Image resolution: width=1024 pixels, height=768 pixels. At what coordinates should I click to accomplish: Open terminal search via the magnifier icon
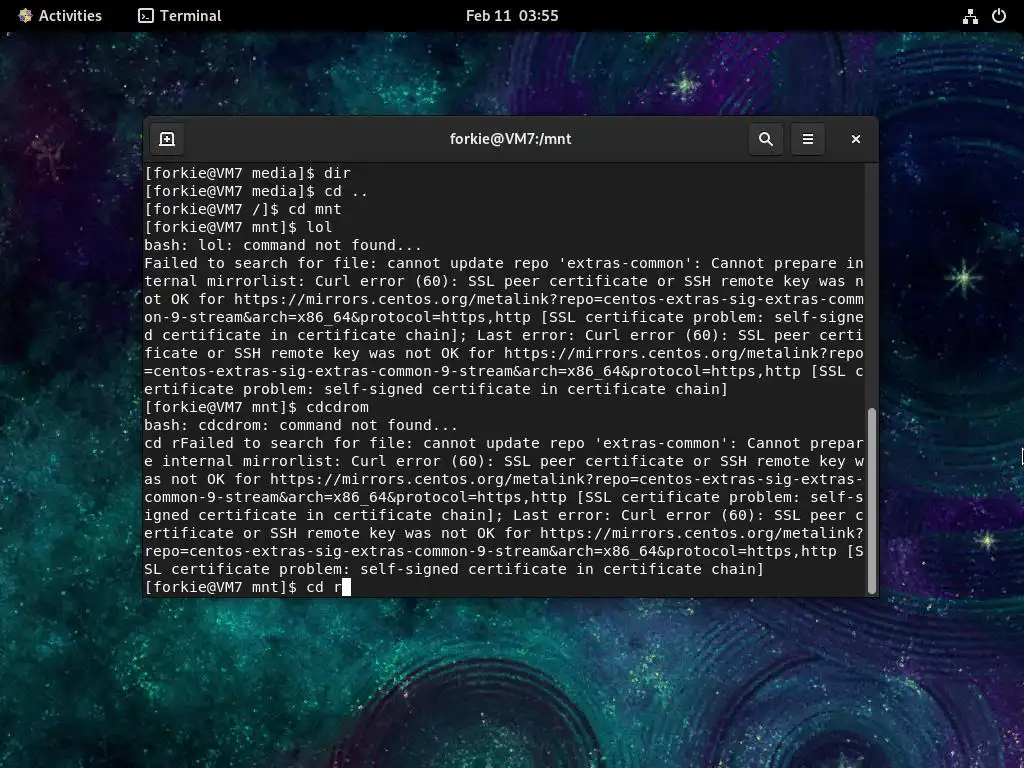766,139
